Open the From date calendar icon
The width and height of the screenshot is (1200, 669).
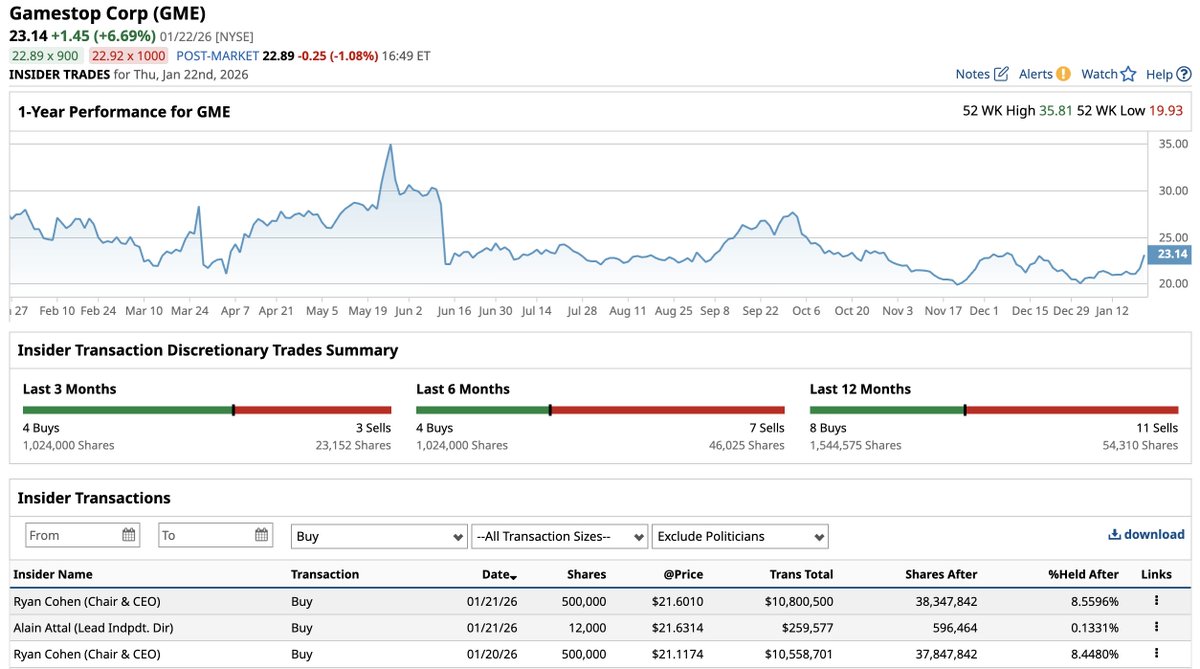coord(129,535)
